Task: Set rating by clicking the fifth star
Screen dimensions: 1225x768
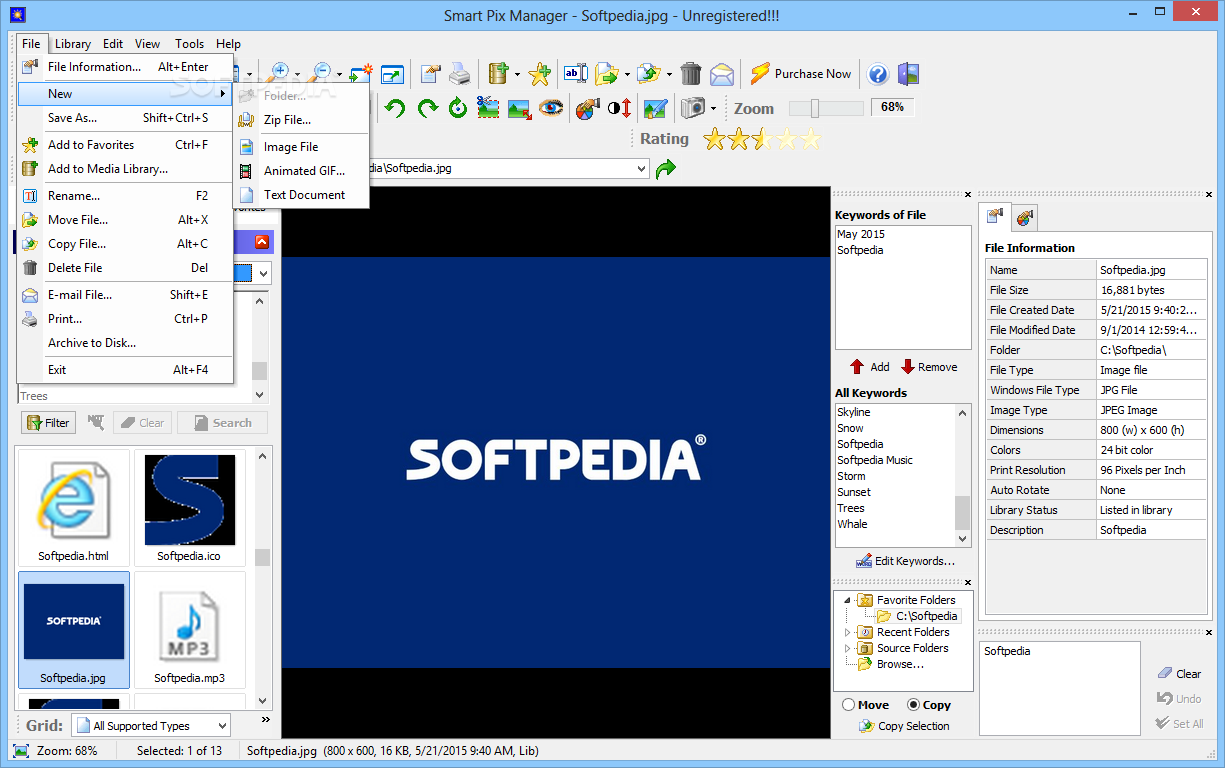Action: pos(809,139)
